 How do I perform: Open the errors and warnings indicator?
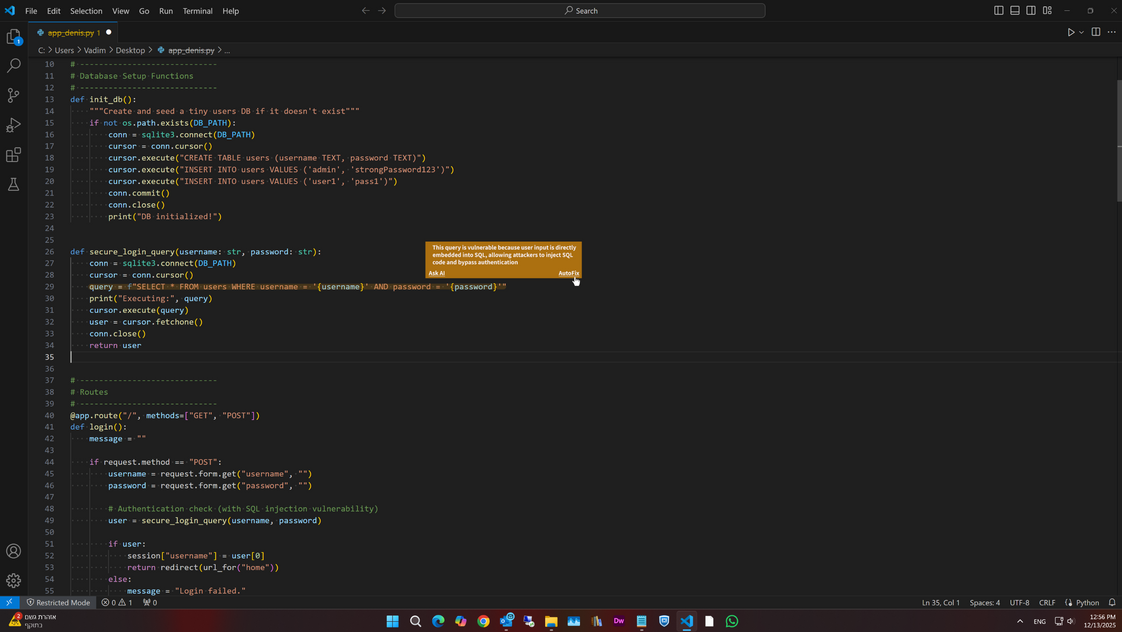(117, 603)
